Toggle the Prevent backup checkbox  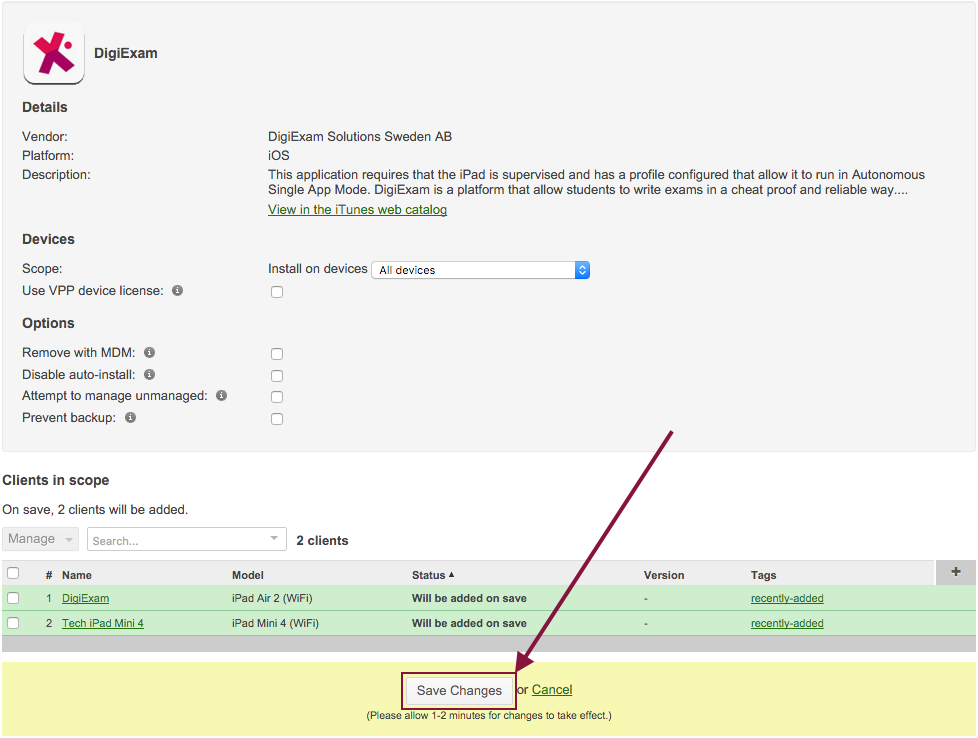pos(277,419)
